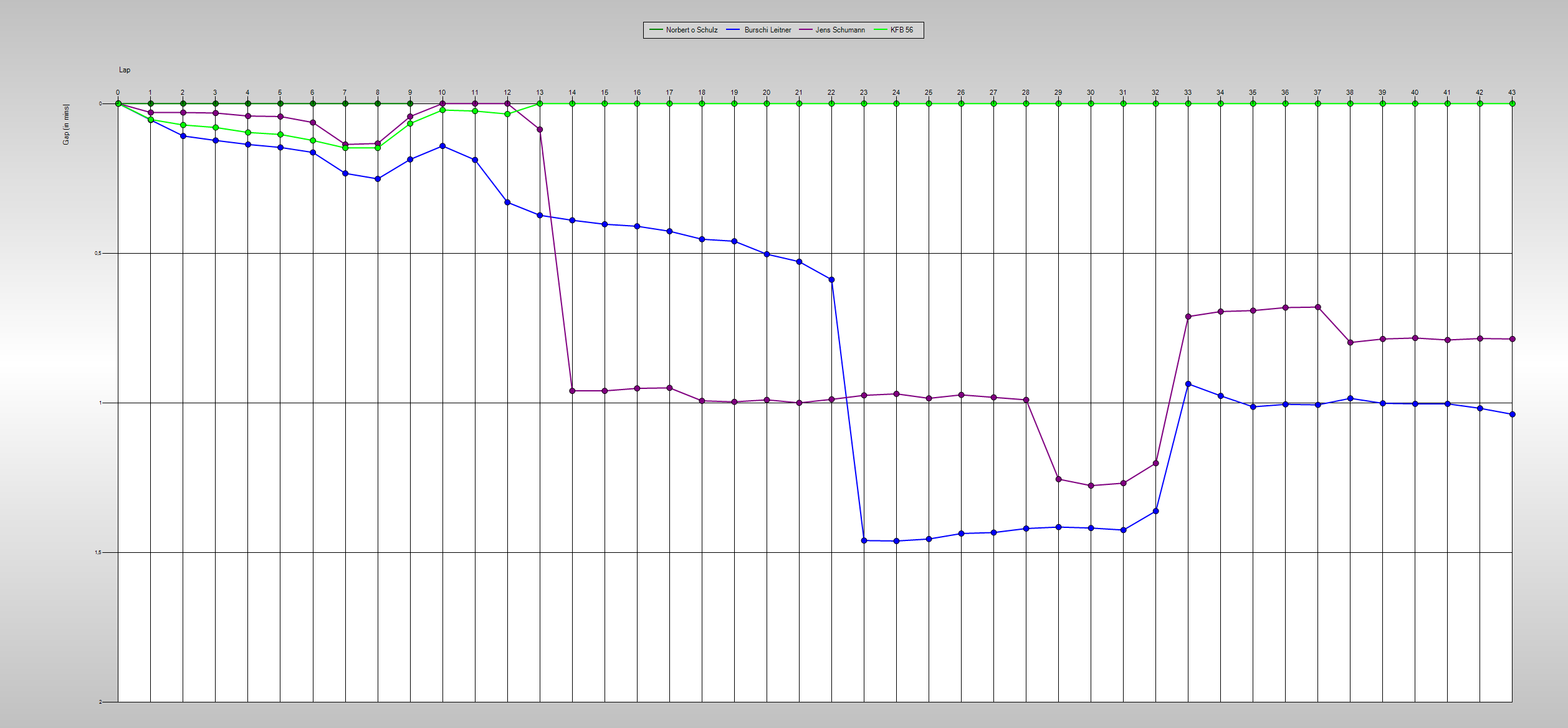Click the lap number 33 label
The width and height of the screenshot is (1568, 728).
[x=1188, y=92]
